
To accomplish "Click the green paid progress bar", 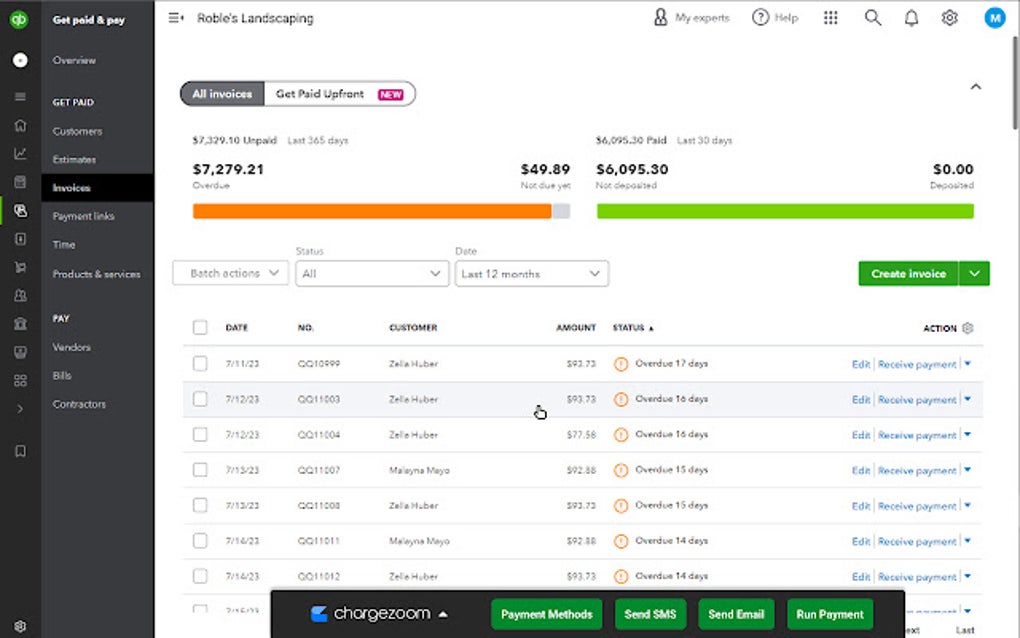I will tap(785, 211).
